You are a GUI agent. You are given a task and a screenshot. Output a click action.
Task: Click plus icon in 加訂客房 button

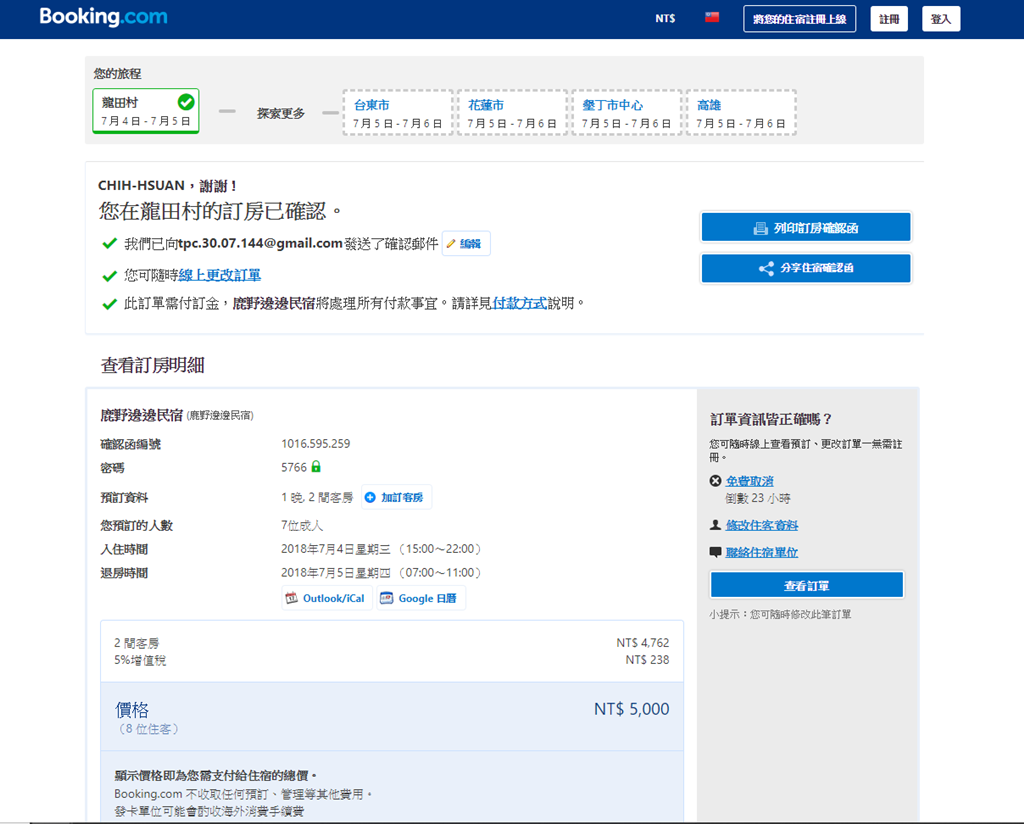pyautogui.click(x=370, y=498)
